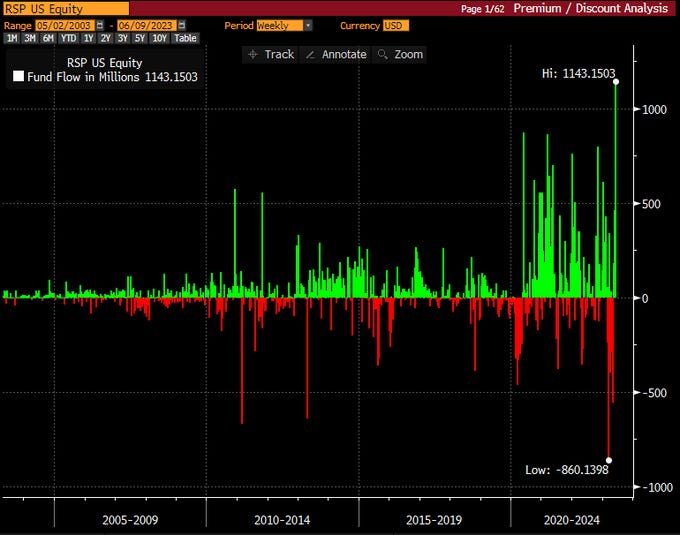Select the 3M range tab

point(29,38)
